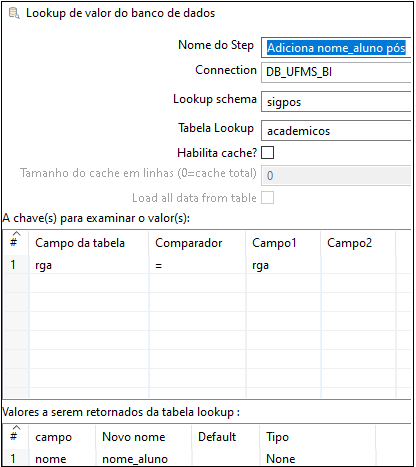This screenshot has height=467, width=416.
Task: Select the equals comparator cell in row 1
Action: coord(198,265)
